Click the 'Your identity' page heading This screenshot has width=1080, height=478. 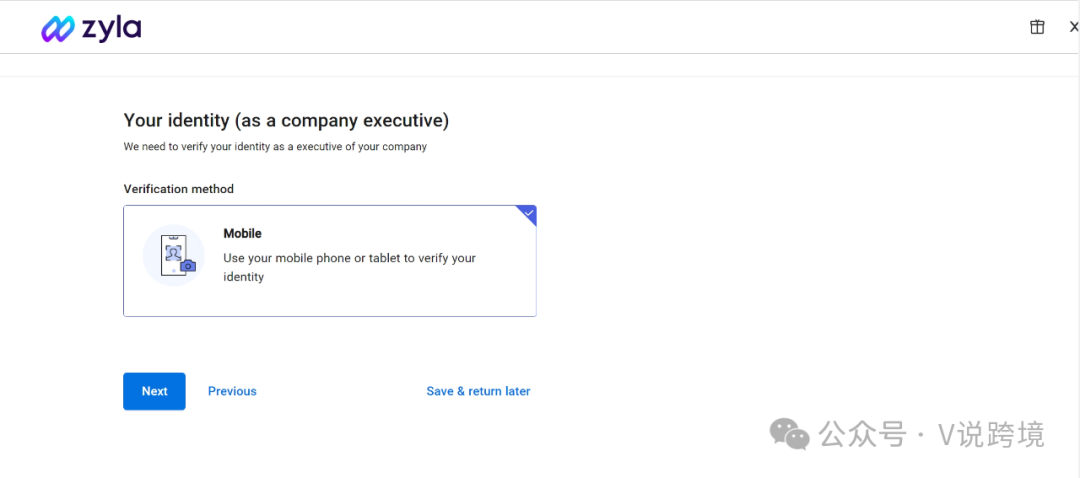(286, 121)
